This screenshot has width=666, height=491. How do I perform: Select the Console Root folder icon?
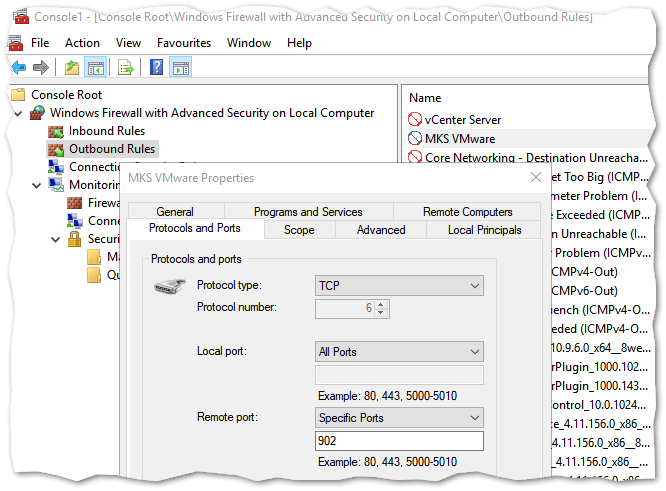pyautogui.click(x=18, y=94)
